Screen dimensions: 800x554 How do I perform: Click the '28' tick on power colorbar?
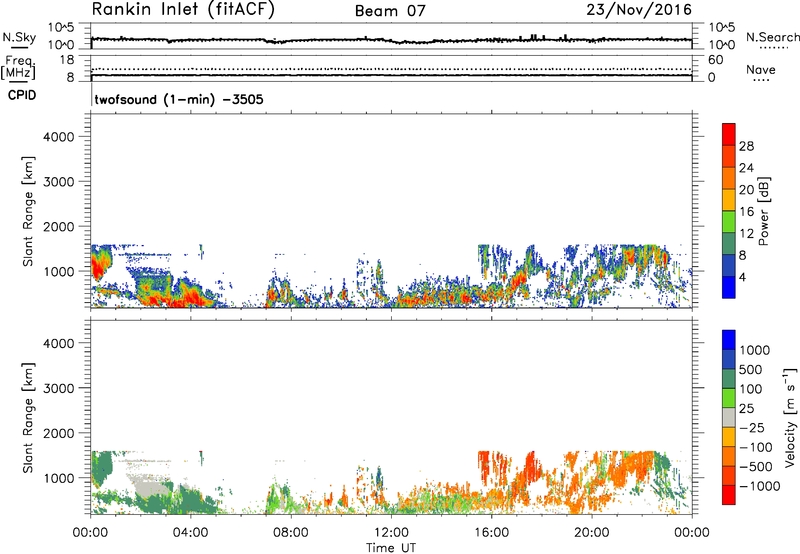click(x=746, y=146)
